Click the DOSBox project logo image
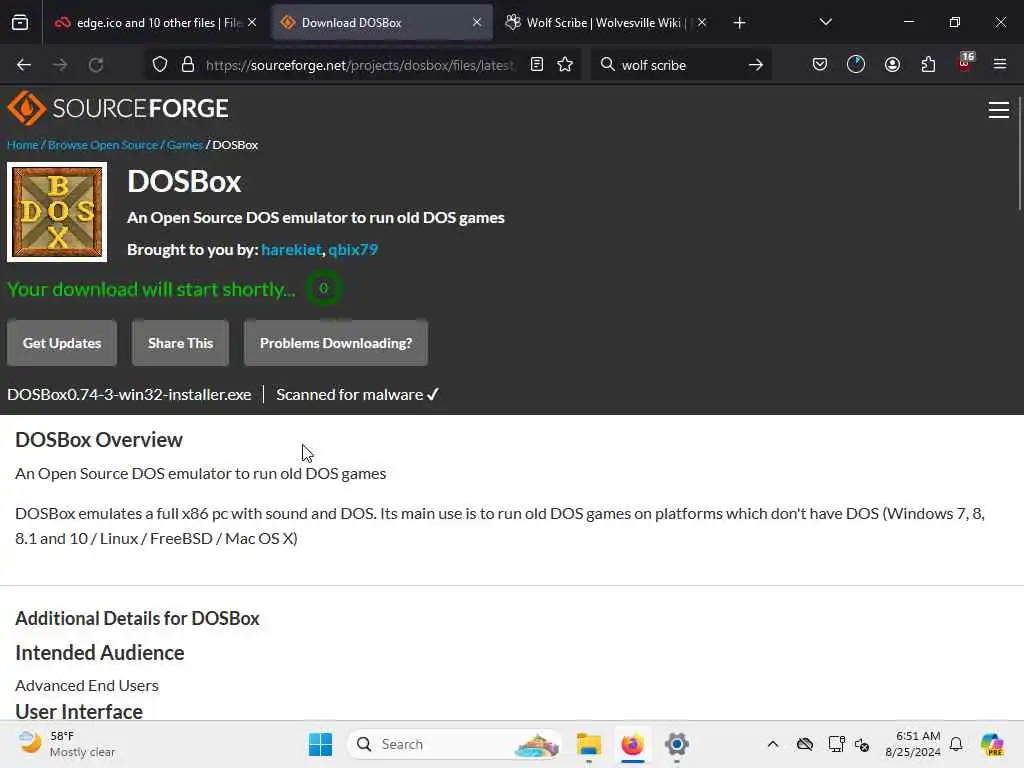 click(57, 212)
